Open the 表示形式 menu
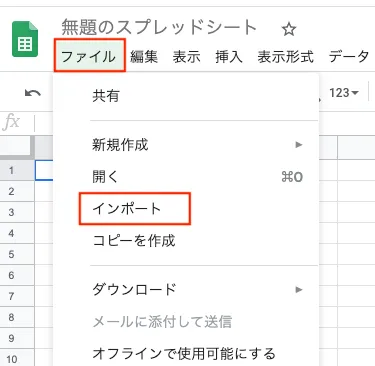375x366 pixels. click(x=286, y=56)
